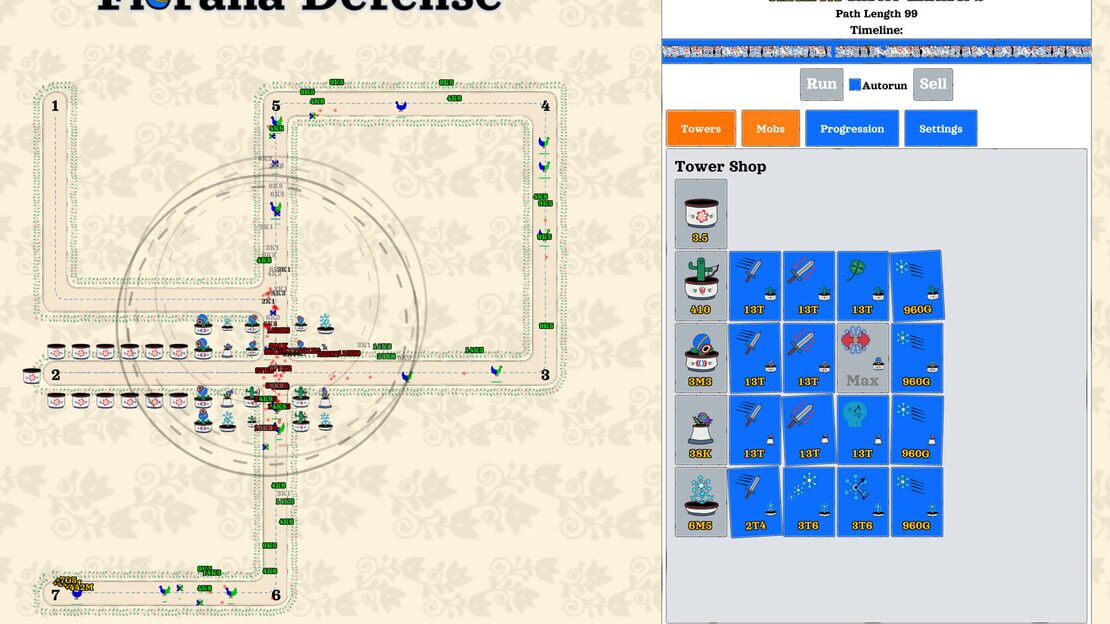This screenshot has width=1110, height=624.
Task: Click the Run button
Action: pyautogui.click(x=821, y=84)
